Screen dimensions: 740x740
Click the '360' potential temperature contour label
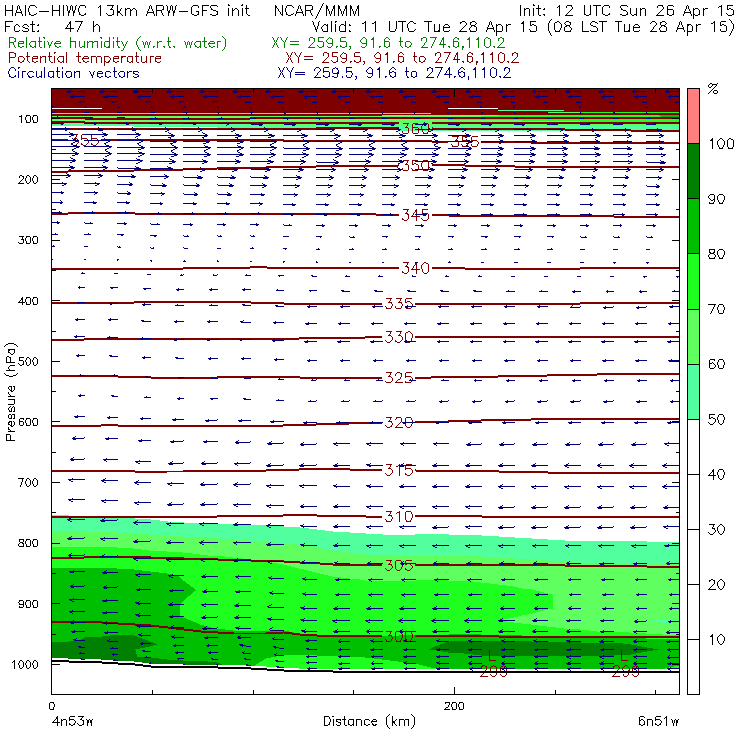pyautogui.click(x=415, y=128)
